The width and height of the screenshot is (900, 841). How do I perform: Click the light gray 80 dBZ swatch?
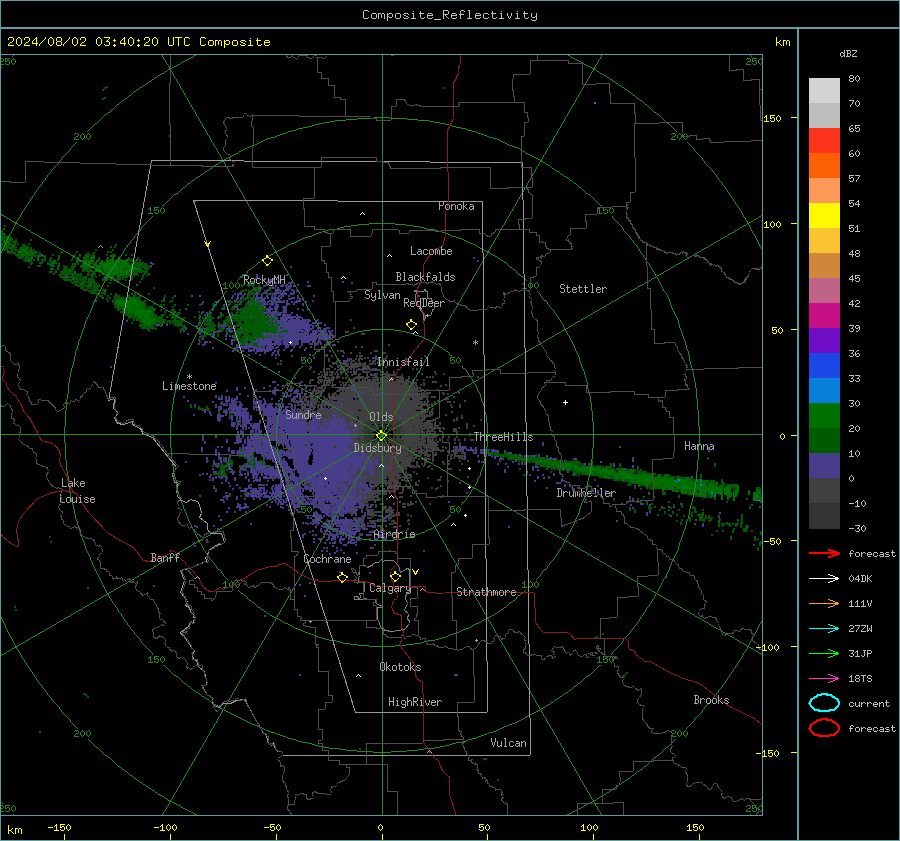(x=824, y=90)
